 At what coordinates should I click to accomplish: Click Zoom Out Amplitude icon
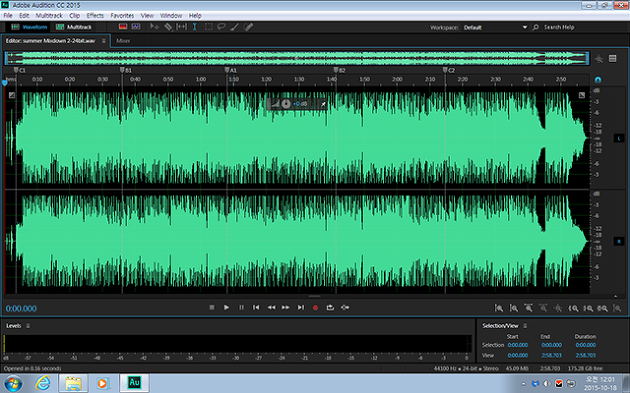point(513,308)
